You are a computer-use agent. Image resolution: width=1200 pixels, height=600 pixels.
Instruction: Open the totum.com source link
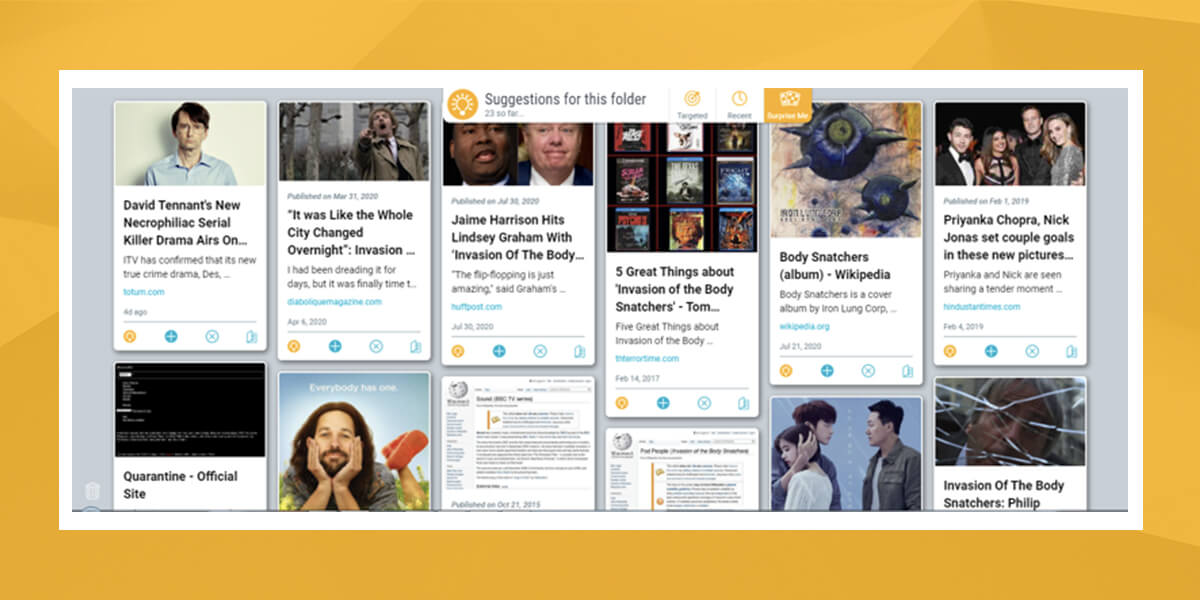[144, 292]
